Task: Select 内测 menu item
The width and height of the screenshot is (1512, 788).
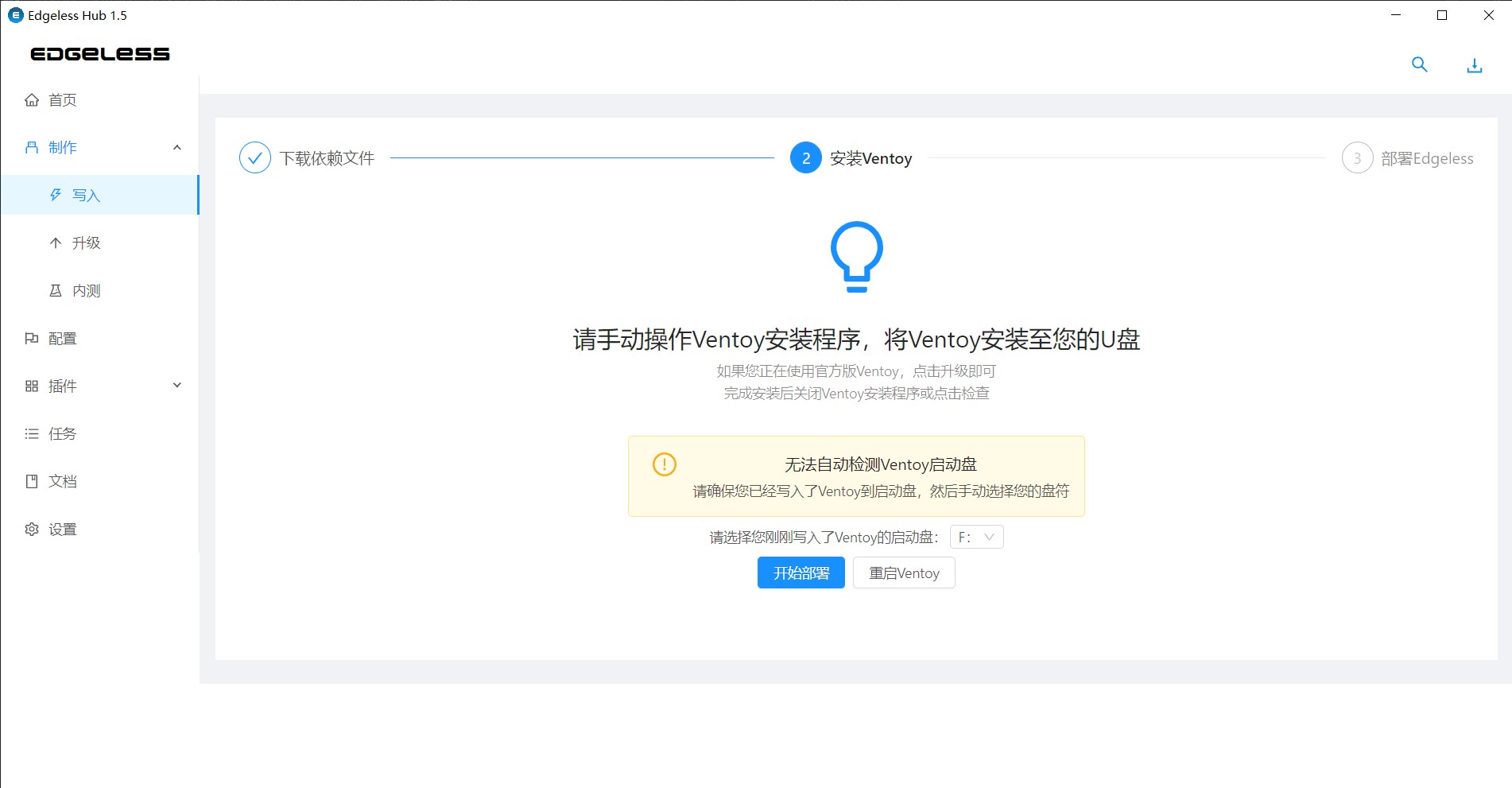Action: click(x=99, y=290)
